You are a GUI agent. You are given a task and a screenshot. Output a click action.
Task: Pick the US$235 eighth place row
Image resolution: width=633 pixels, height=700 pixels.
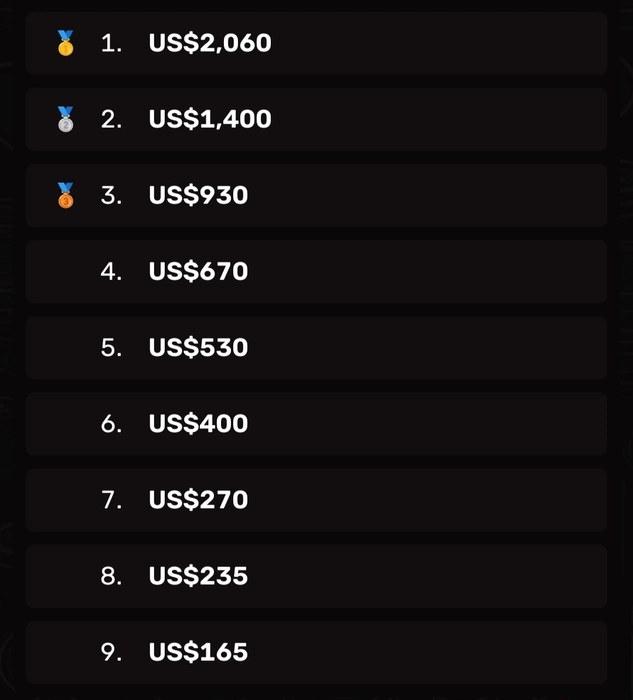point(316,576)
